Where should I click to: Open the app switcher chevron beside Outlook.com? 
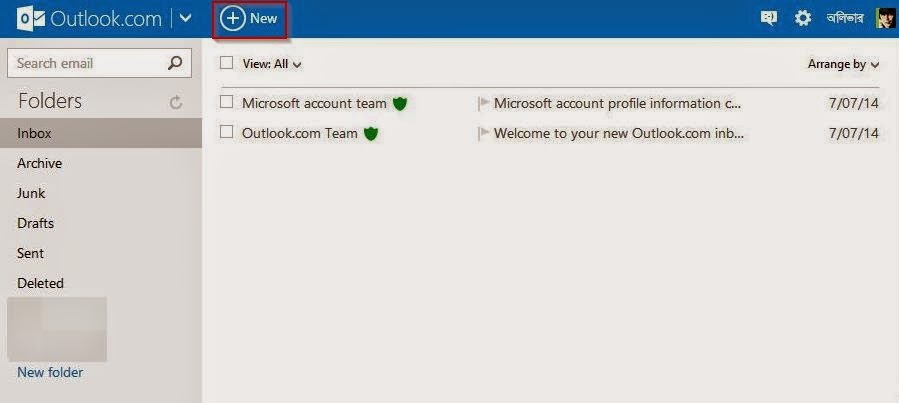[185, 18]
